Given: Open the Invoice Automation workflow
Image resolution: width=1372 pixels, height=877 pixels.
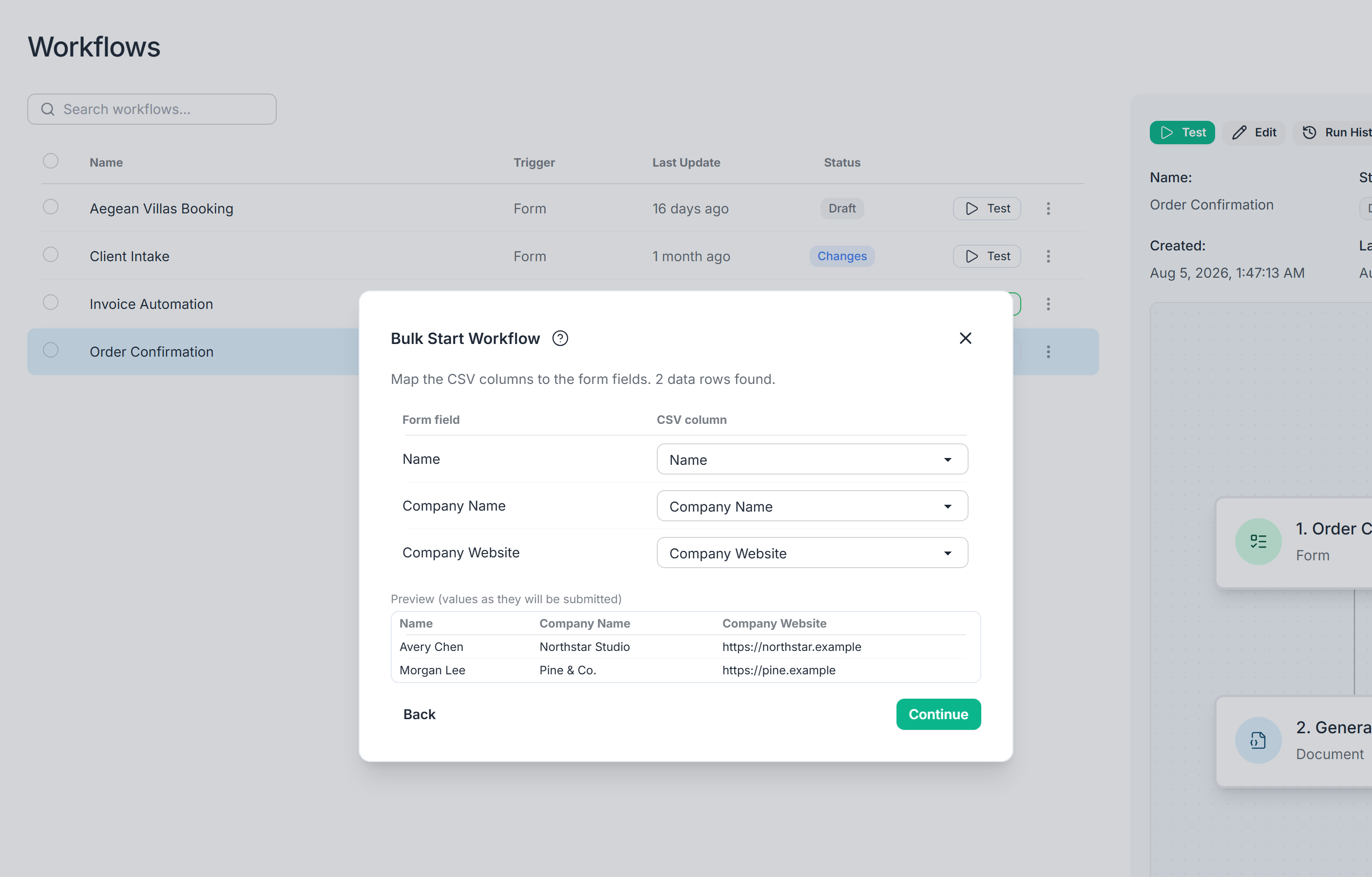Looking at the screenshot, I should (151, 305).
